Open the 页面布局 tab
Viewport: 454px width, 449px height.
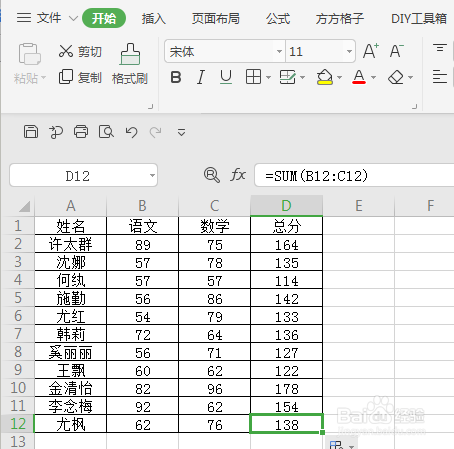(216, 19)
